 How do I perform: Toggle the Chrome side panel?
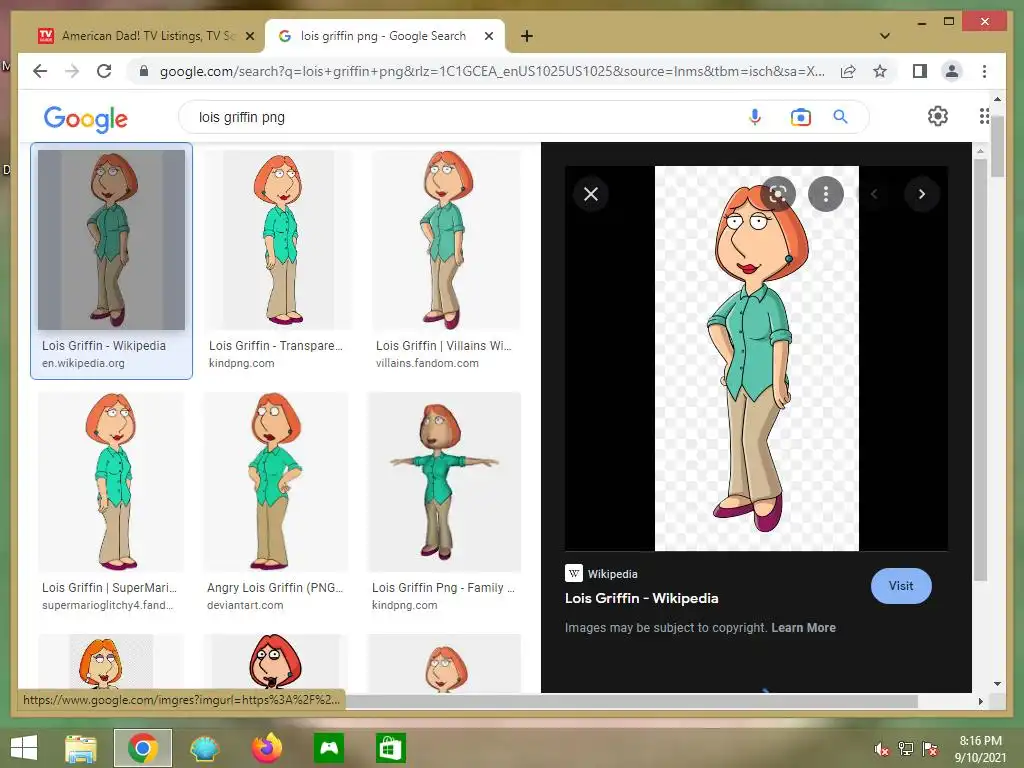click(920, 71)
